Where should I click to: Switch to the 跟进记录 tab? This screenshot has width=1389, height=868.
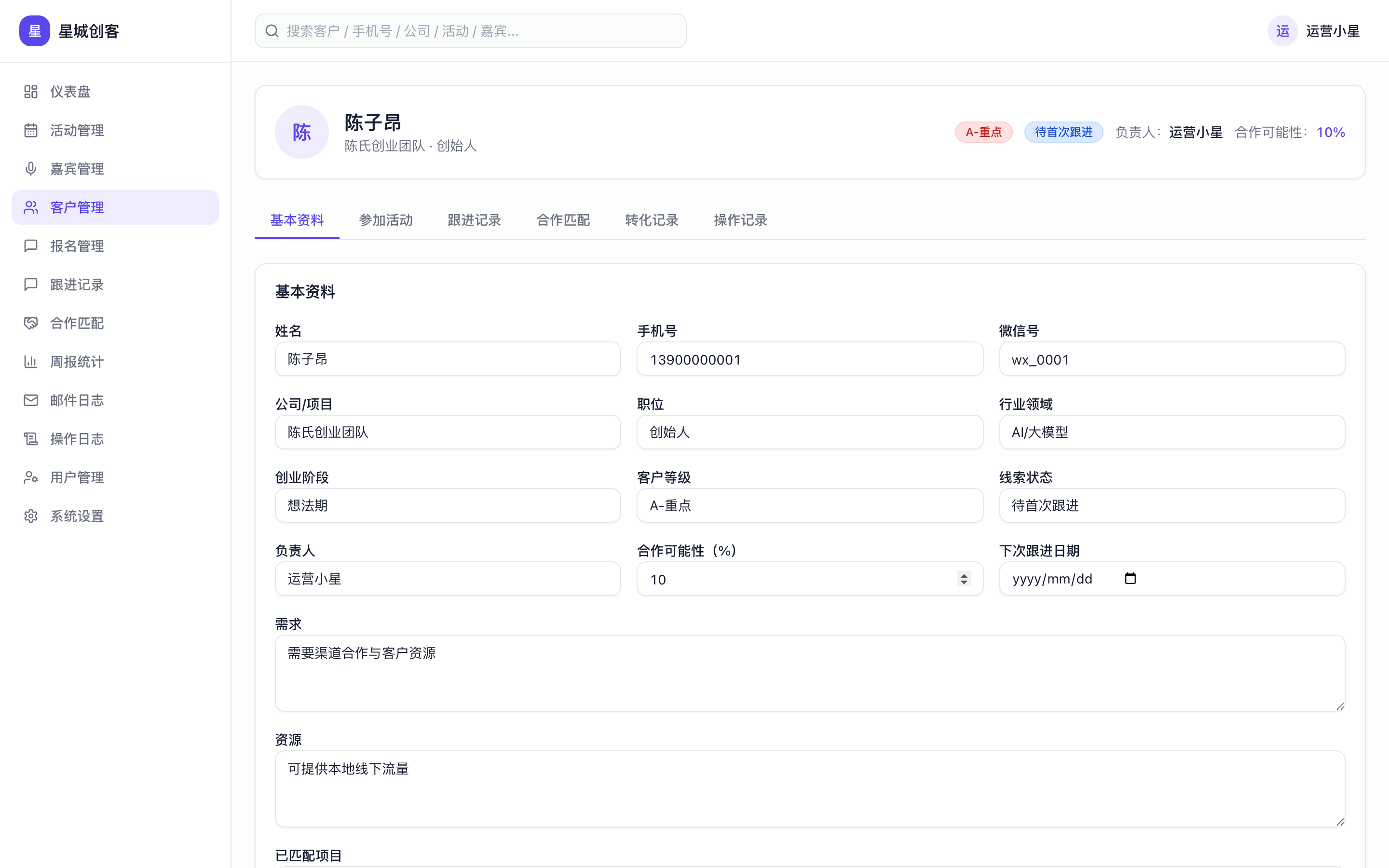click(x=474, y=220)
